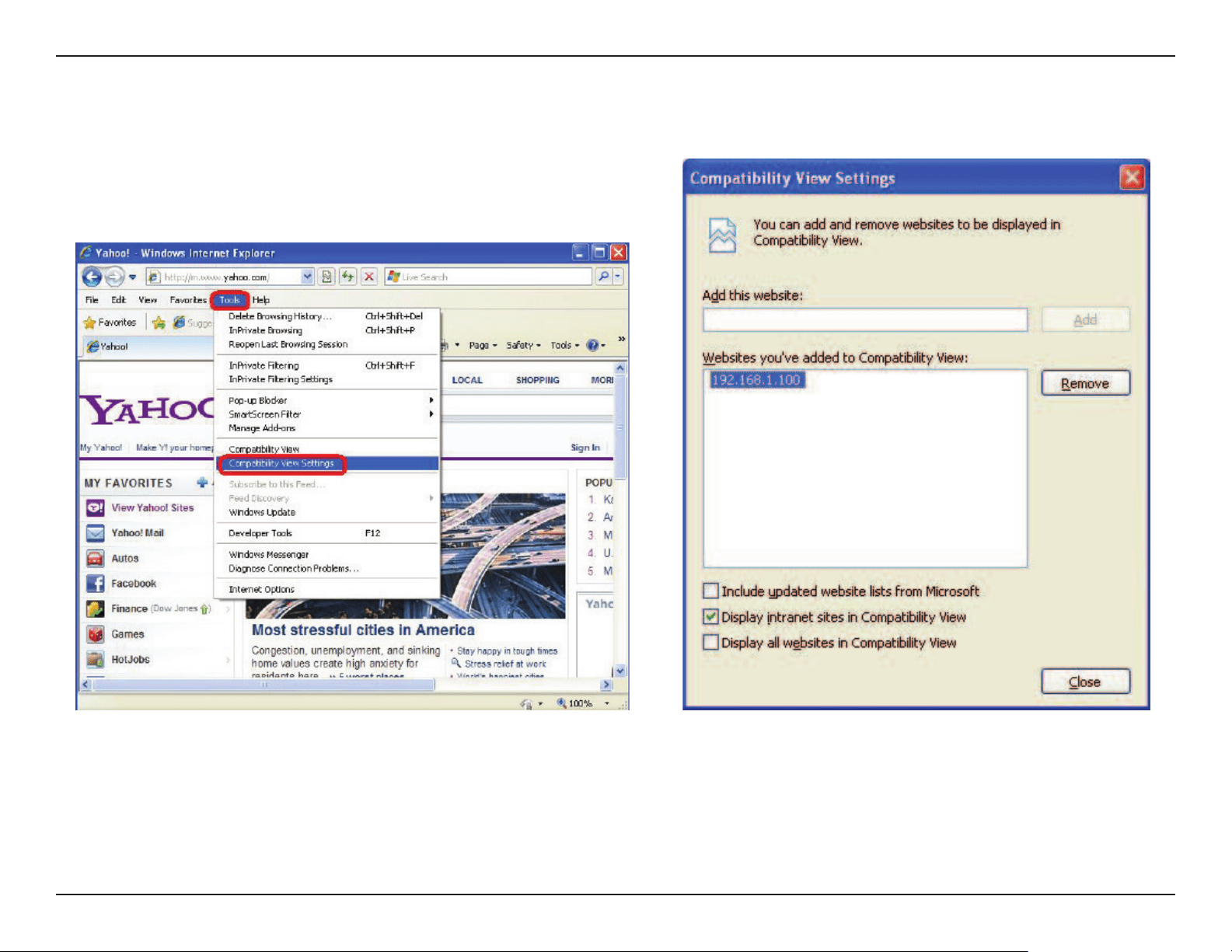Click the protected mode icon in status bar
Image resolution: width=1232 pixels, height=952 pixels.
click(526, 703)
